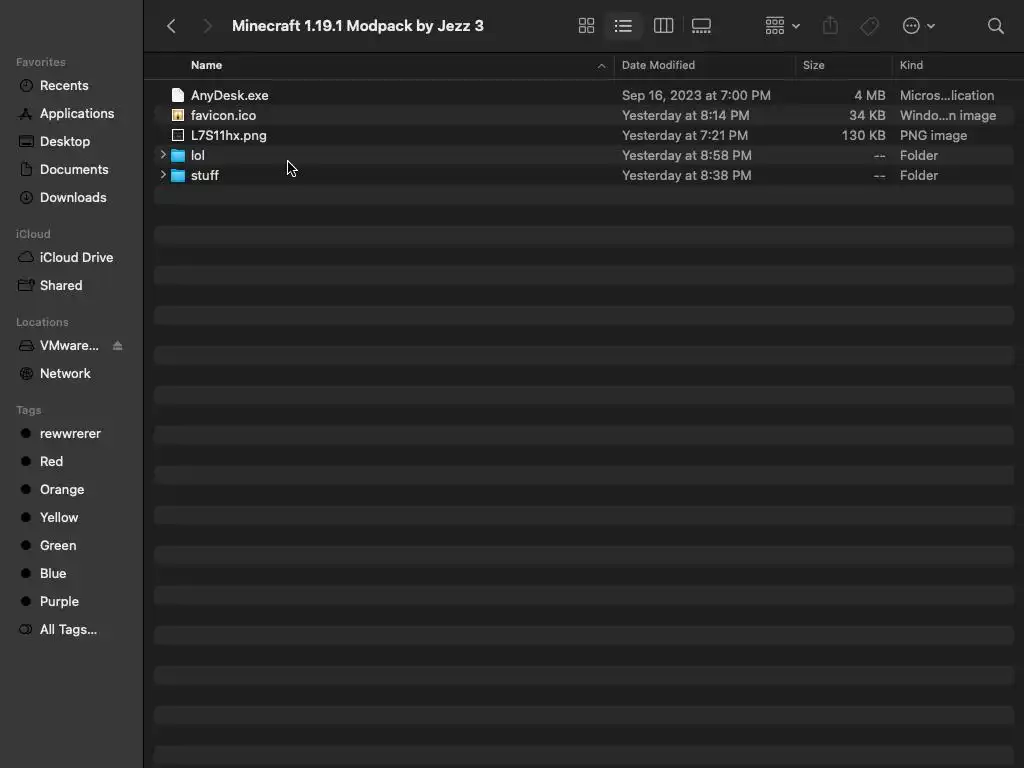Open the Shared sidebar location
This screenshot has width=1024, height=768.
[x=61, y=286]
